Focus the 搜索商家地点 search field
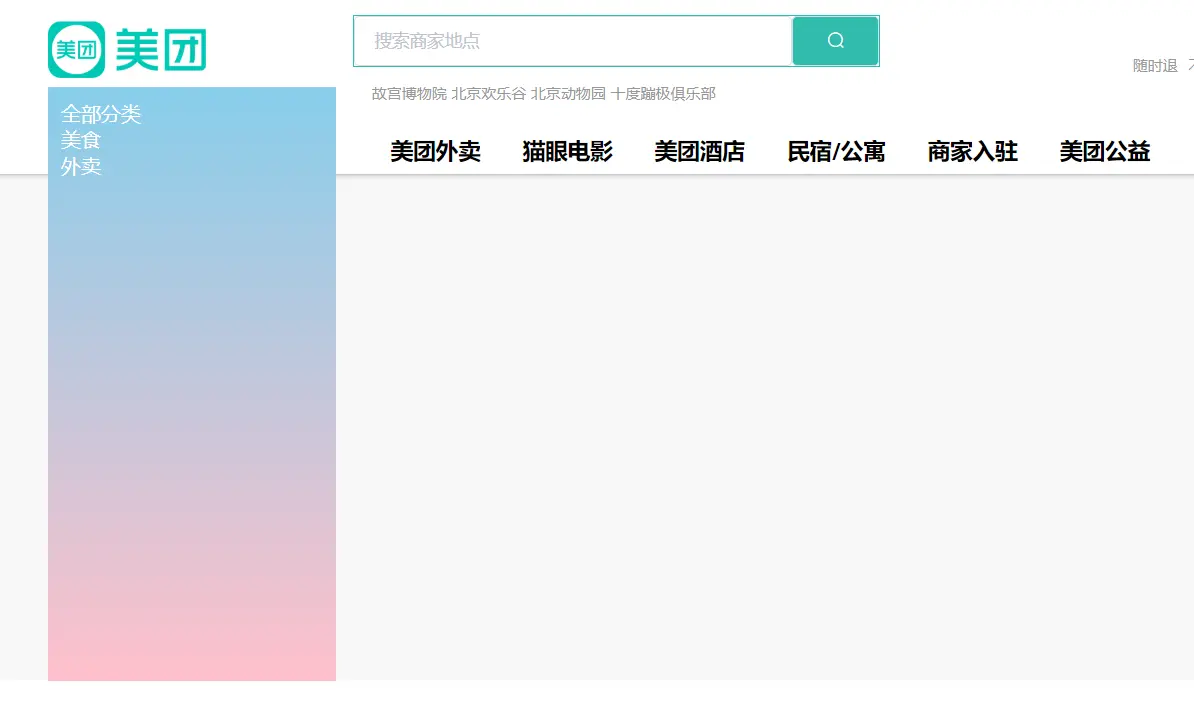1194x726 pixels. (573, 41)
